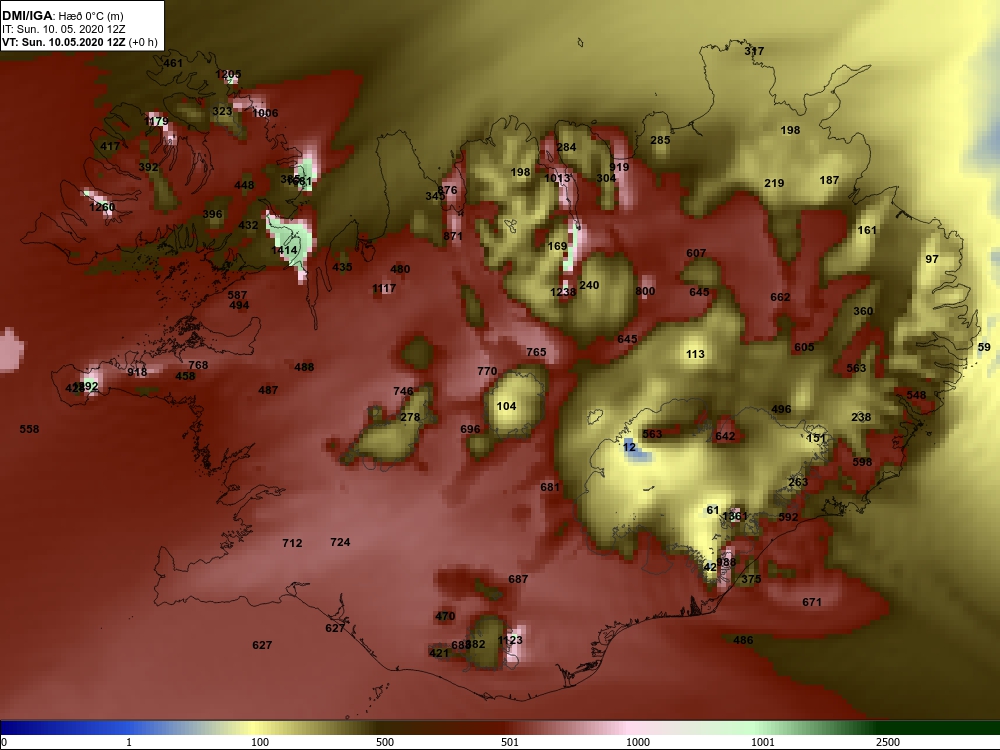This screenshot has width=1000, height=750.
Task: Click the map value 1117
Action: (384, 288)
